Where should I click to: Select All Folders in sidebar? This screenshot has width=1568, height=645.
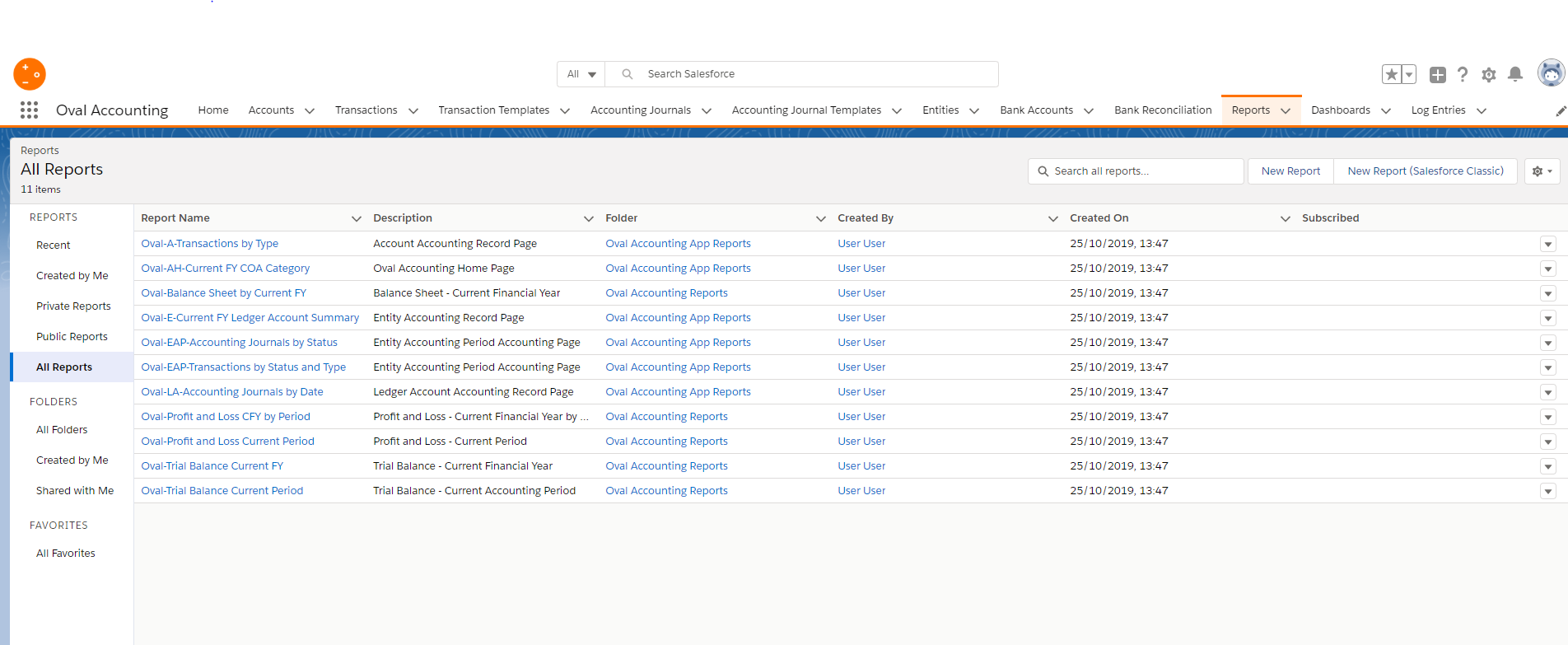pyautogui.click(x=62, y=430)
